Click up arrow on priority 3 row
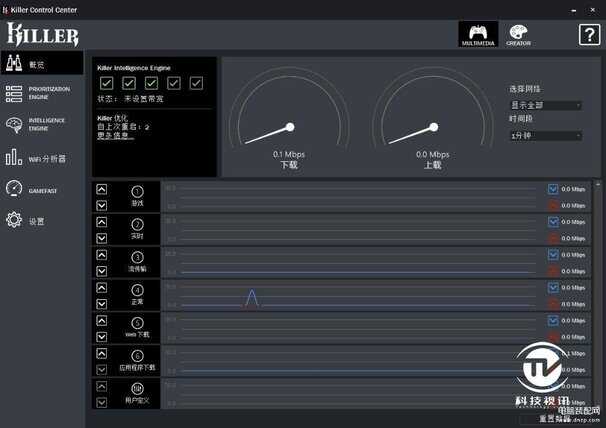Image resolution: width=606 pixels, height=428 pixels. click(101, 255)
